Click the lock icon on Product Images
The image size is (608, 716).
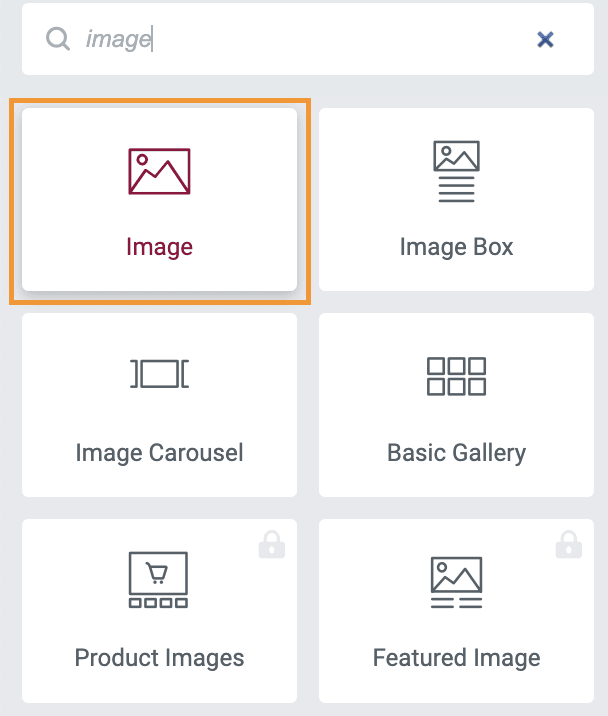pyautogui.click(x=271, y=545)
